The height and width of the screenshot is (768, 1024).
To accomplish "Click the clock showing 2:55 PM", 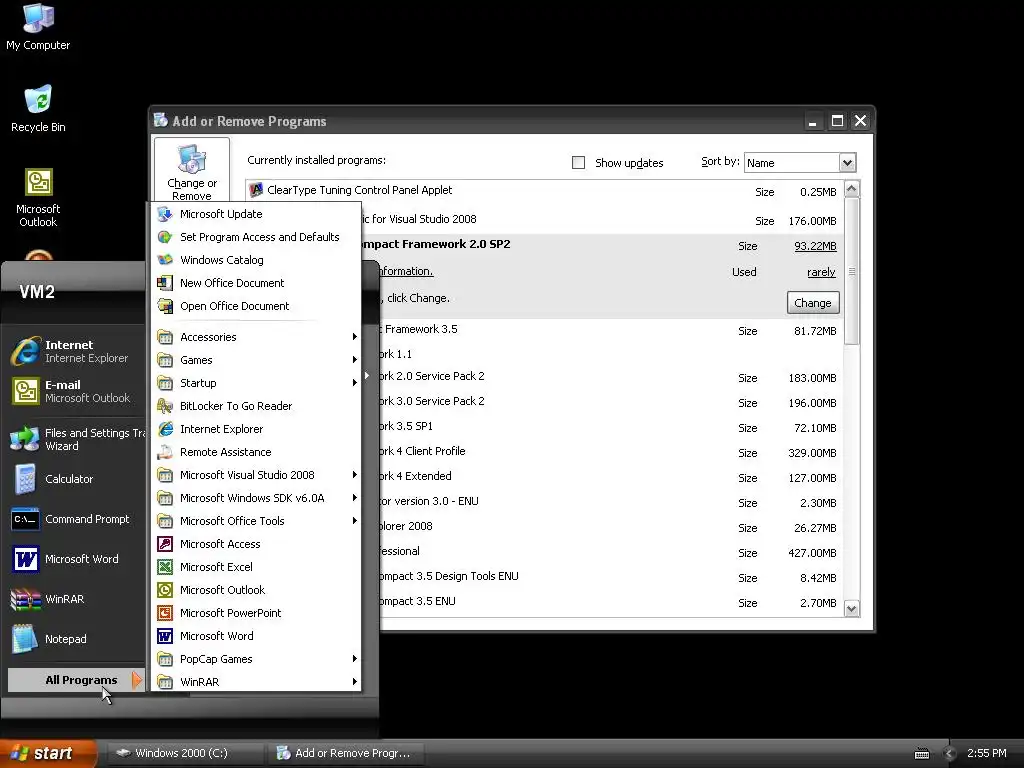I will click(x=986, y=753).
